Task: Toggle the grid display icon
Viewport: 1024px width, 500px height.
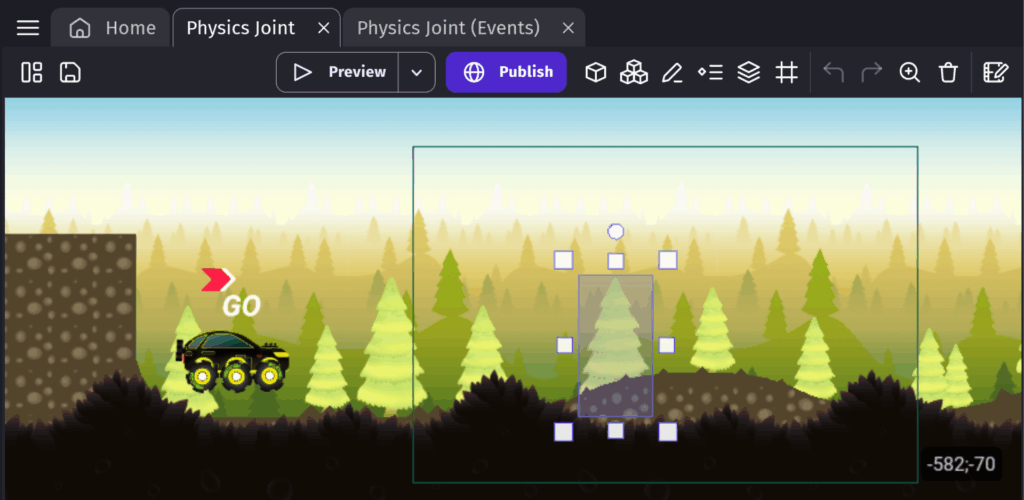Action: click(x=787, y=72)
